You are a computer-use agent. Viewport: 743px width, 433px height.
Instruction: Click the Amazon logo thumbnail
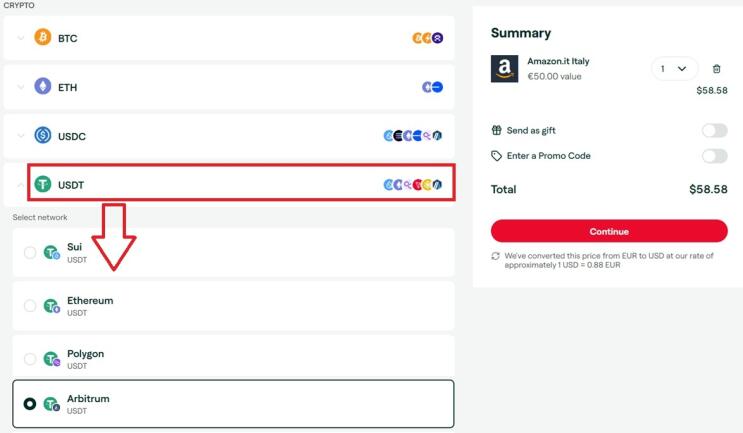pyautogui.click(x=505, y=69)
